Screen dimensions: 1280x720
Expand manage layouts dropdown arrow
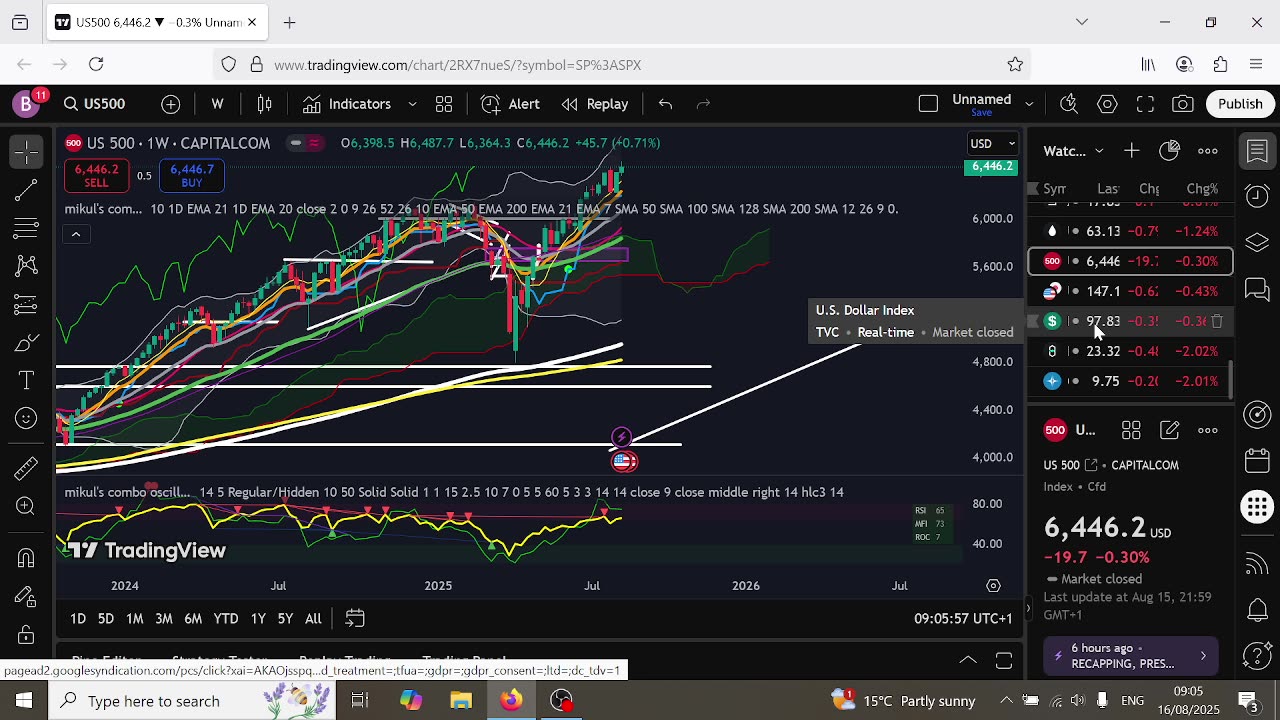[x=1029, y=104]
